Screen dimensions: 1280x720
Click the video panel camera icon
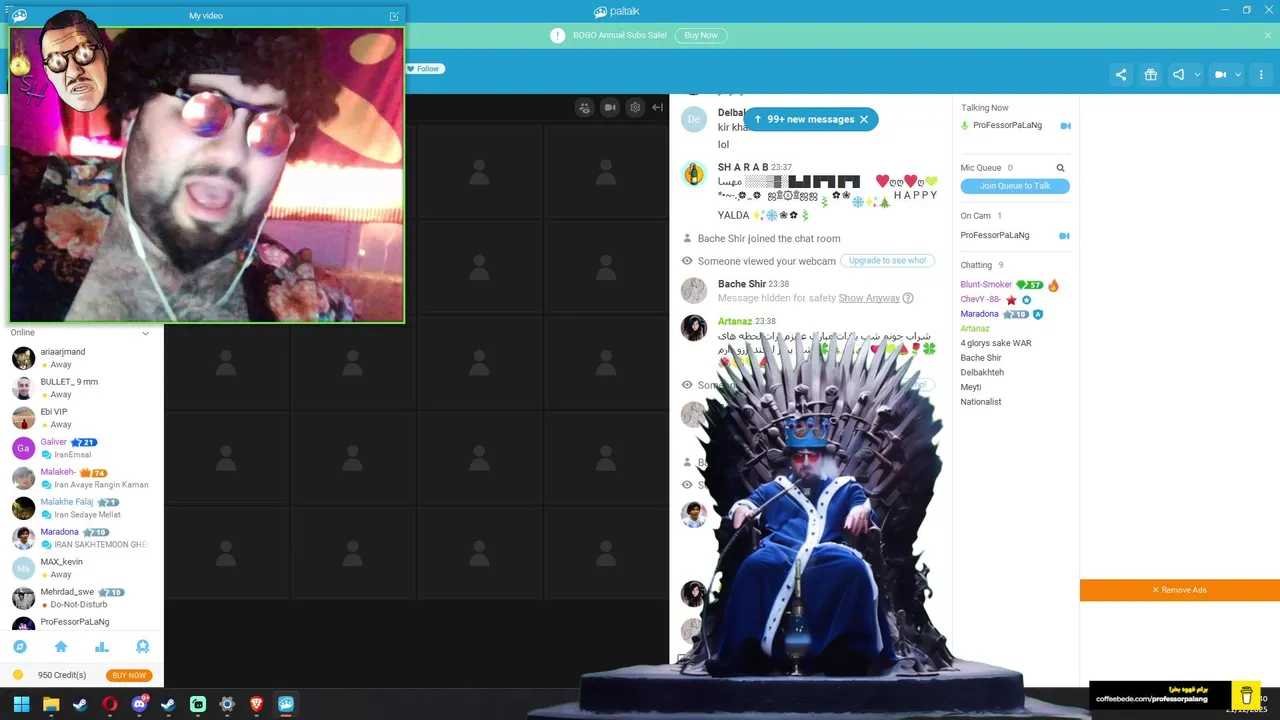coord(610,107)
